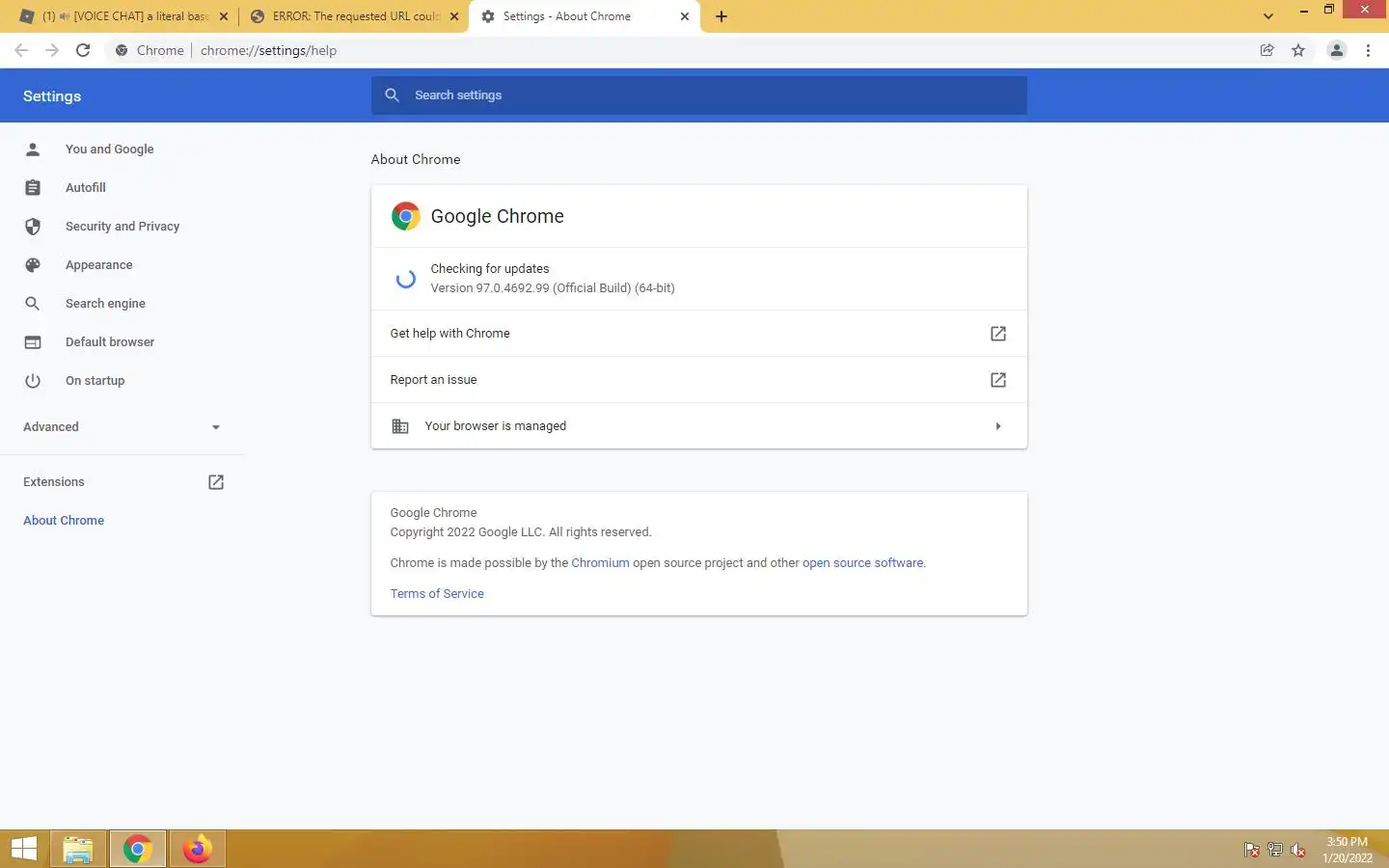The width and height of the screenshot is (1389, 868).
Task: Click the browser back arrow
Action: click(x=21, y=50)
